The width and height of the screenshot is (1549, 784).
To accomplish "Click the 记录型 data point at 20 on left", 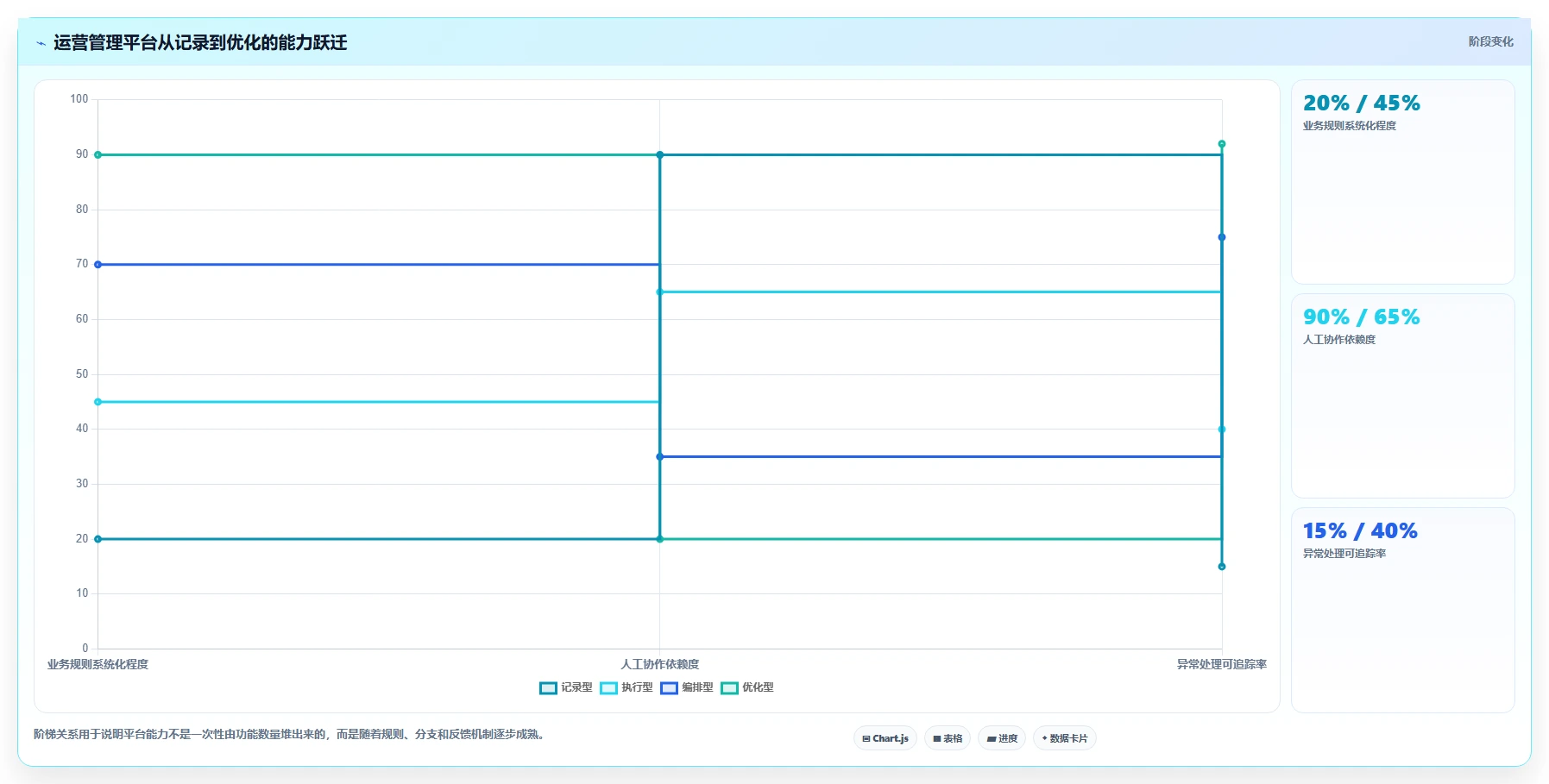I will click(98, 539).
